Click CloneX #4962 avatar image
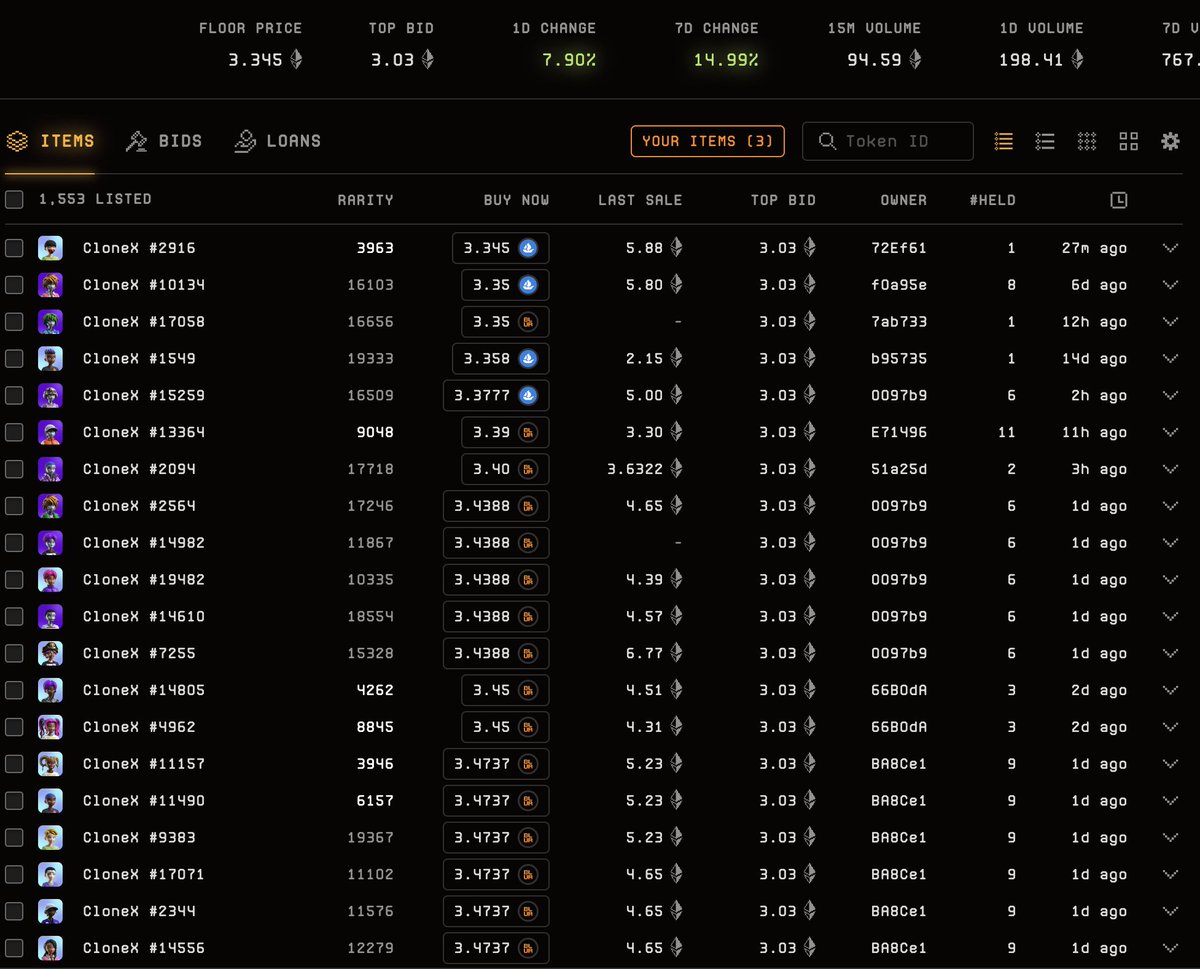The height and width of the screenshot is (969, 1200). (50, 727)
